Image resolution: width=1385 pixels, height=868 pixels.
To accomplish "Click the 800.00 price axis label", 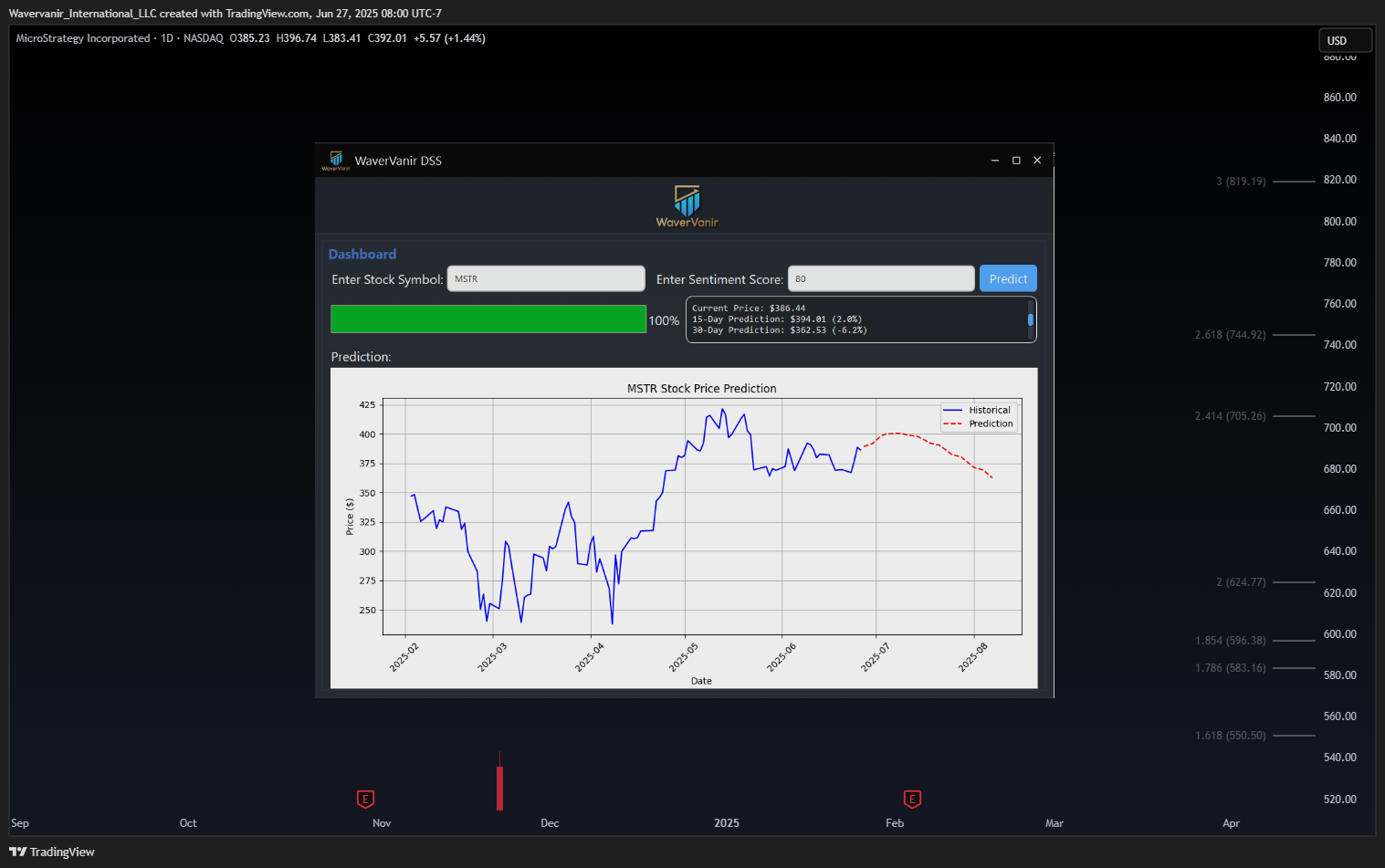I will (1339, 222).
